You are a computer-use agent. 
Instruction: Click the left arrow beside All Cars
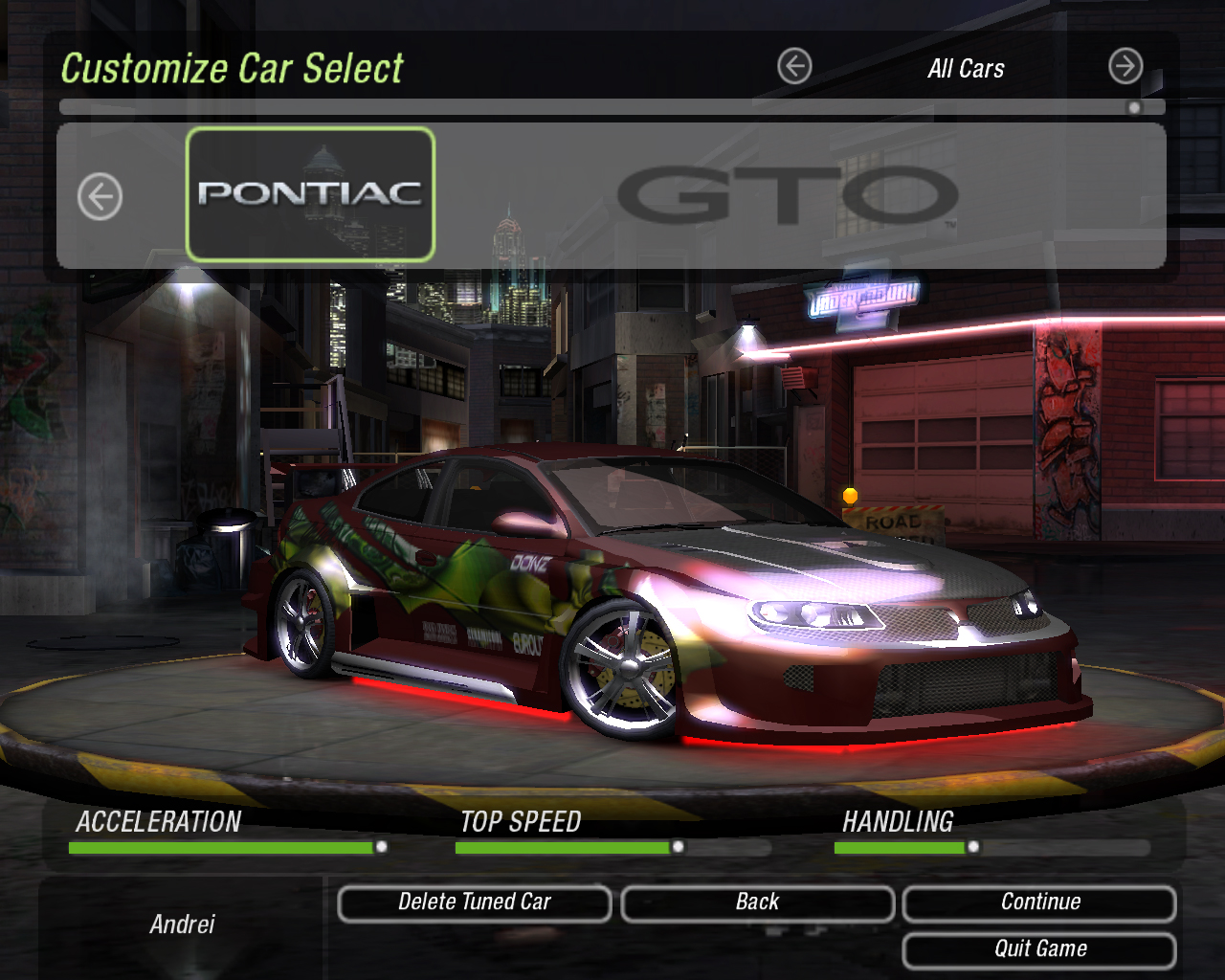pos(794,67)
